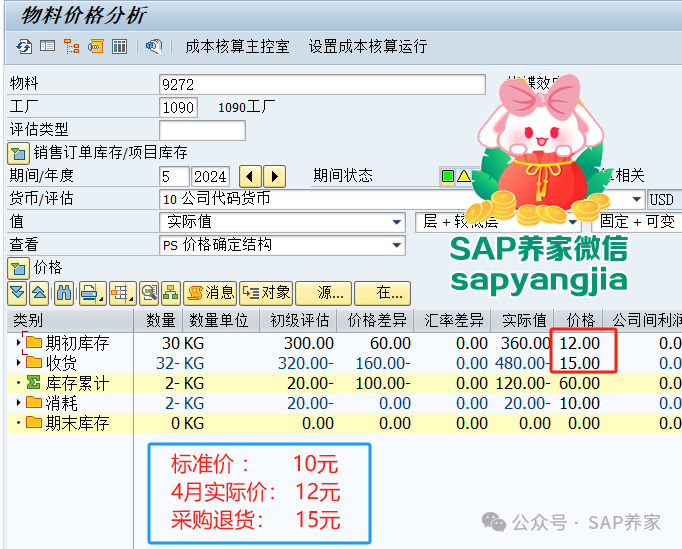Click price cell 15.00 in 收货 row
This screenshot has height=549, width=682.
point(579,363)
